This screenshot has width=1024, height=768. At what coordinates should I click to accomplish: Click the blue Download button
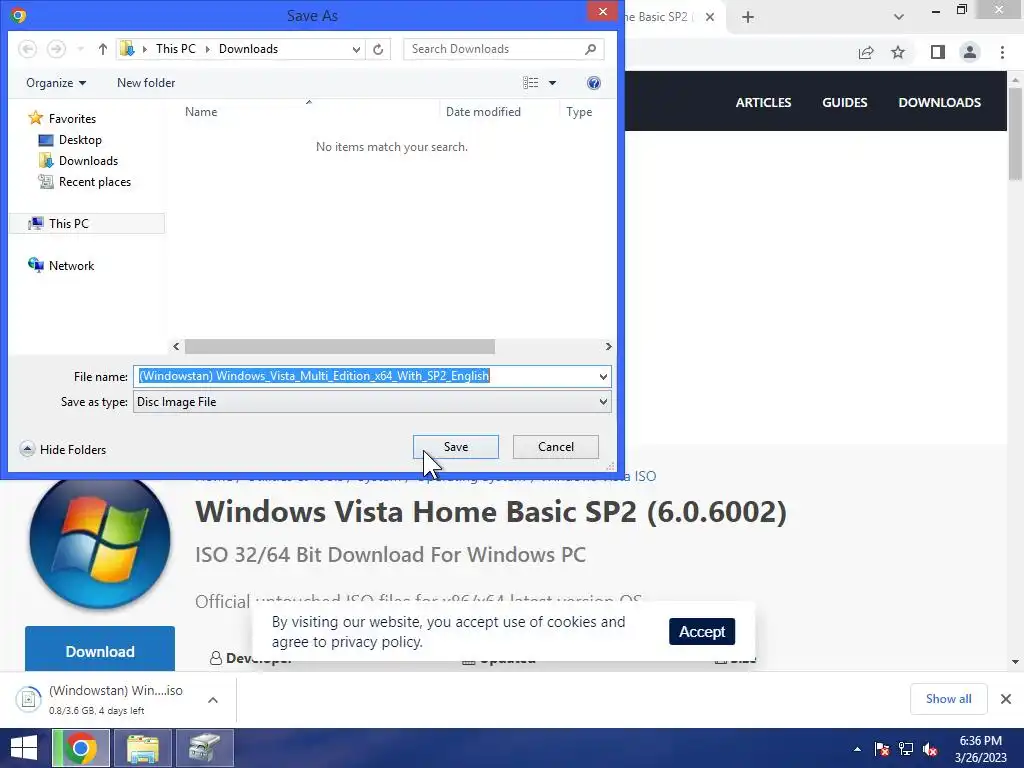[x=100, y=650]
